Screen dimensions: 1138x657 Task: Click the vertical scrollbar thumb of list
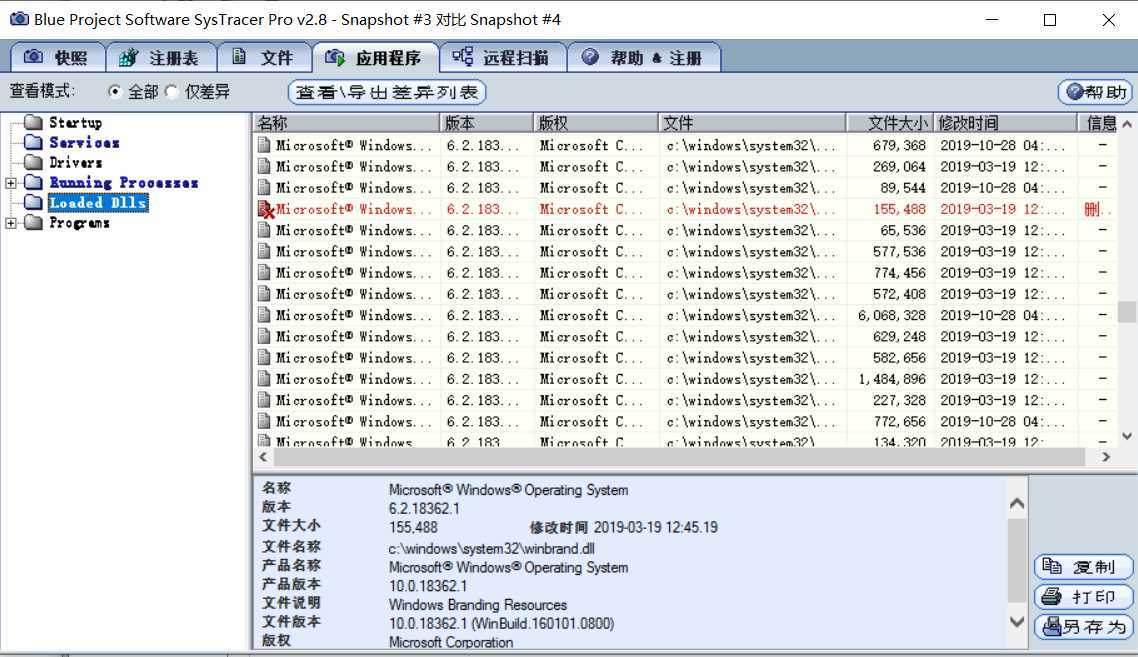click(x=1126, y=311)
